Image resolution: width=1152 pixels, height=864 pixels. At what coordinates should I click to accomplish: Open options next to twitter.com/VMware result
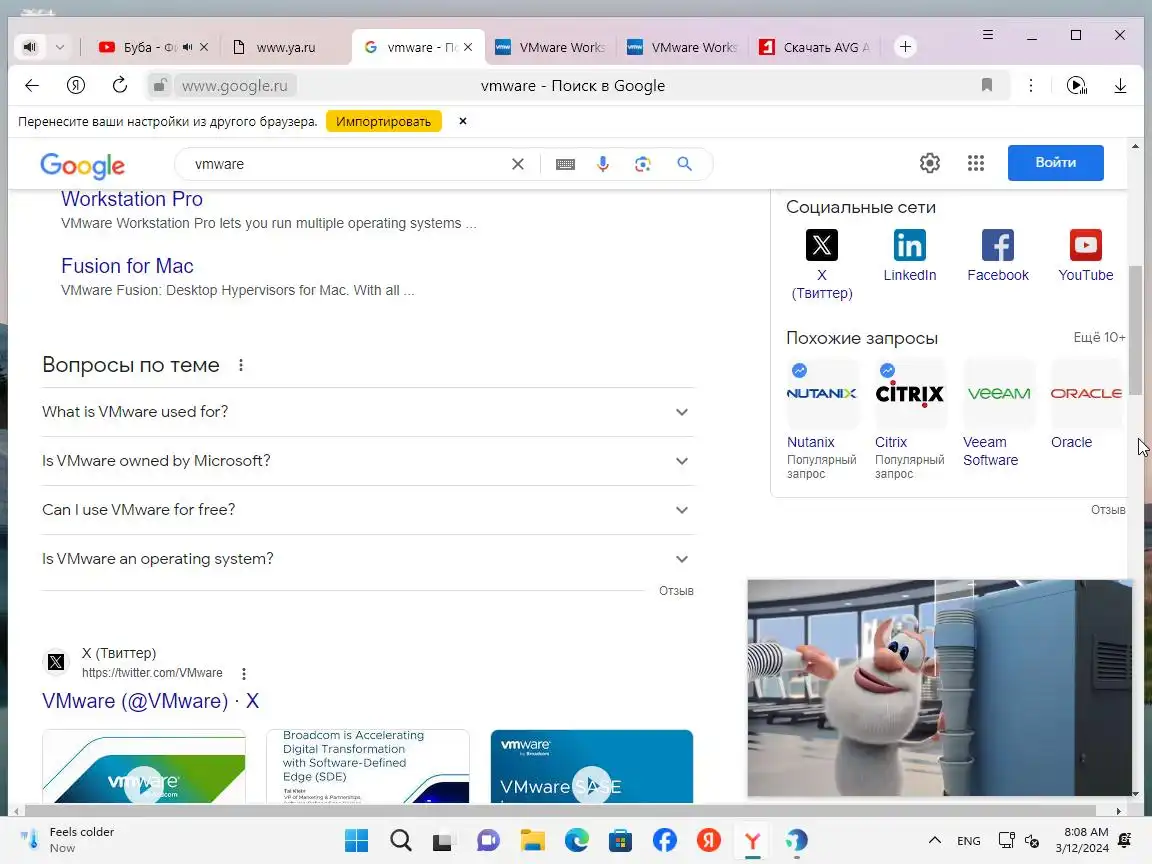[244, 673]
